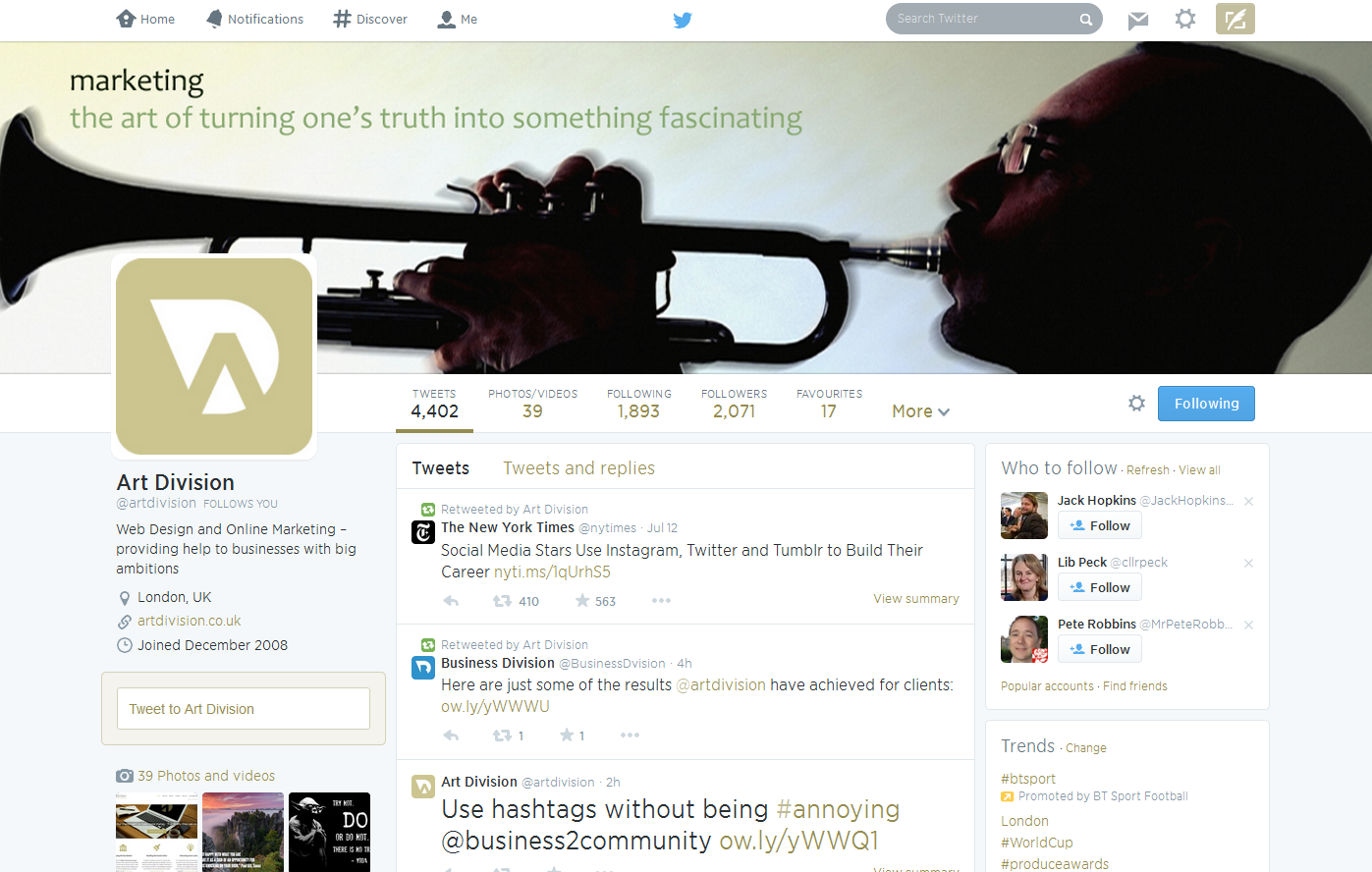Open the London trend
Viewport: 1372px width, 872px height.
point(1024,821)
